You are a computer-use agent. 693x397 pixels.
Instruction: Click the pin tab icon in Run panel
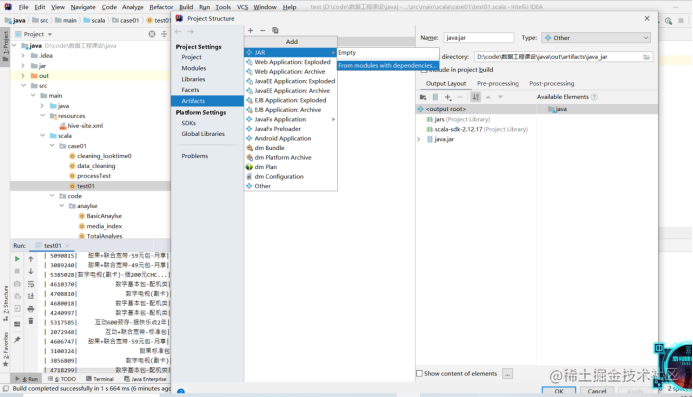click(17, 340)
